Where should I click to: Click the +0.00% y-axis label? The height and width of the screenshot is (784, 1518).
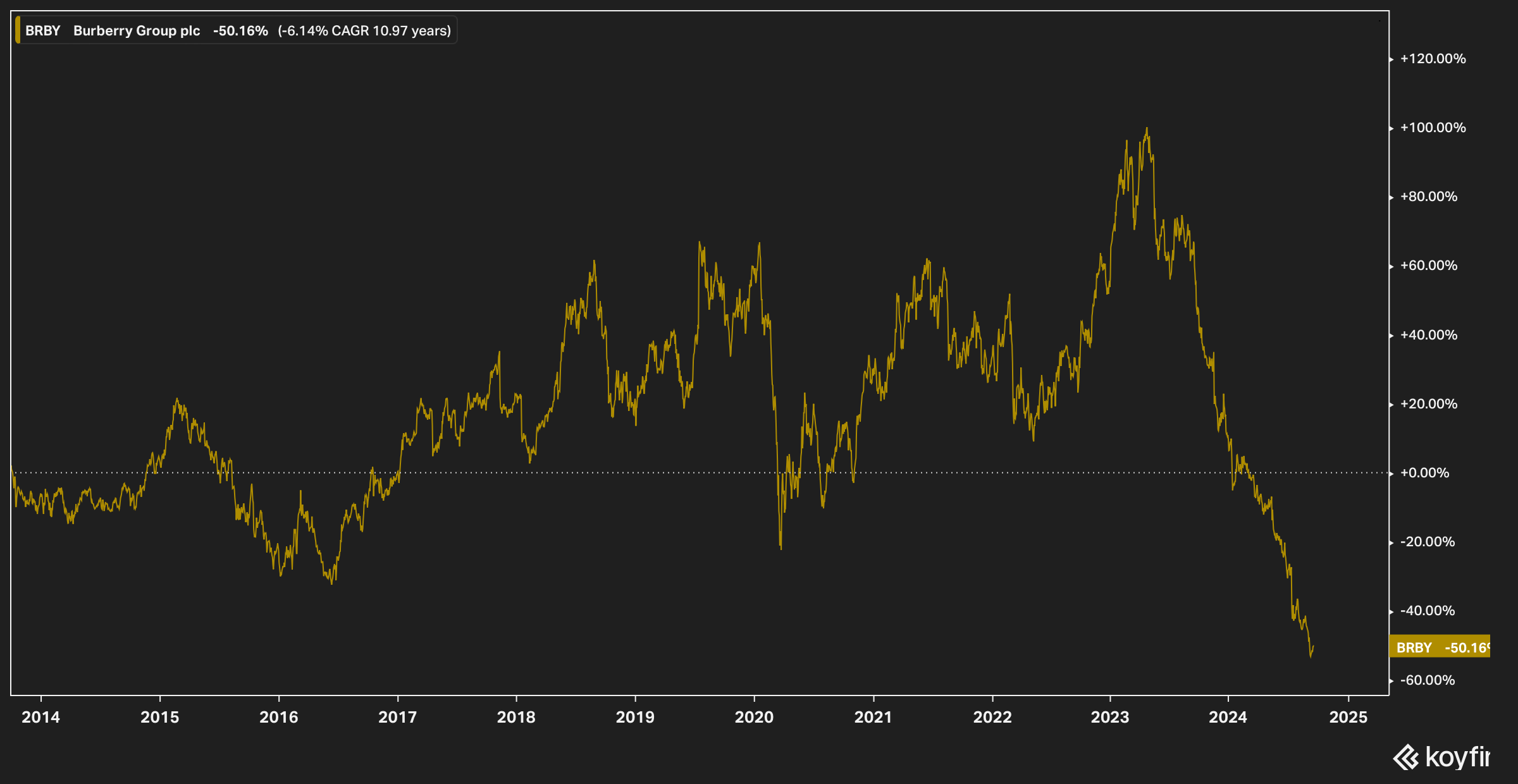point(1424,473)
